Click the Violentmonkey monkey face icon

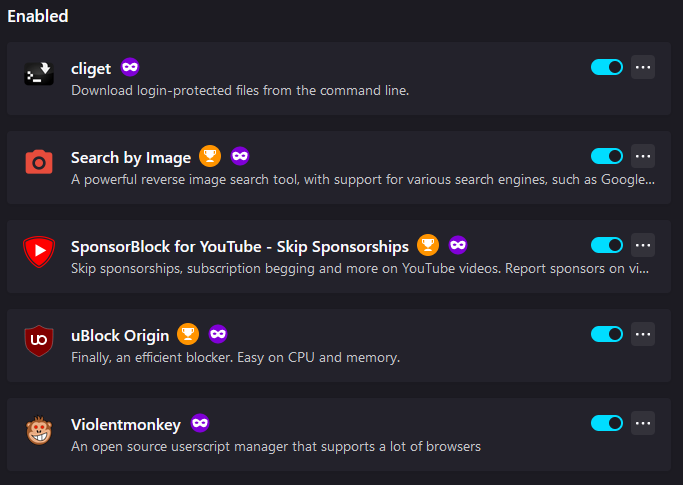pyautogui.click(x=39, y=430)
